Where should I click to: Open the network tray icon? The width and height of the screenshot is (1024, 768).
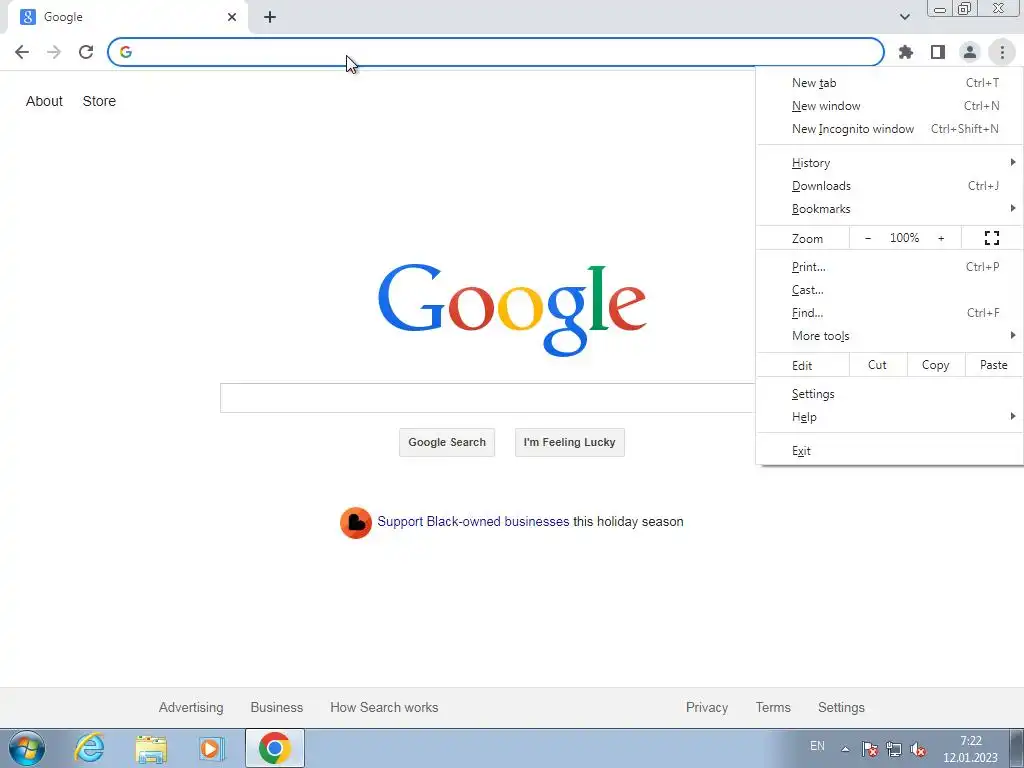coord(893,749)
